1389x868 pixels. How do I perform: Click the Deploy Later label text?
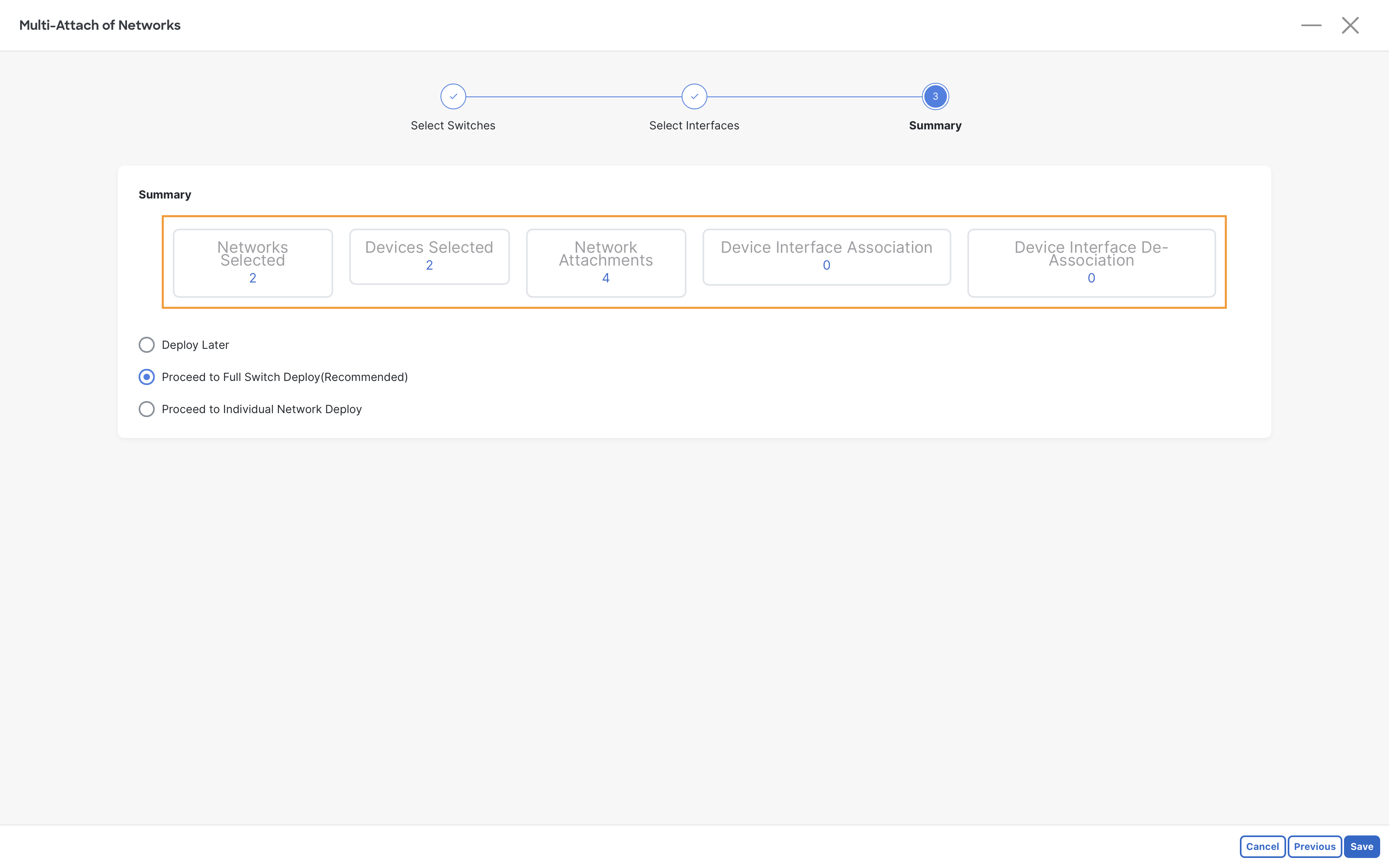point(195,345)
